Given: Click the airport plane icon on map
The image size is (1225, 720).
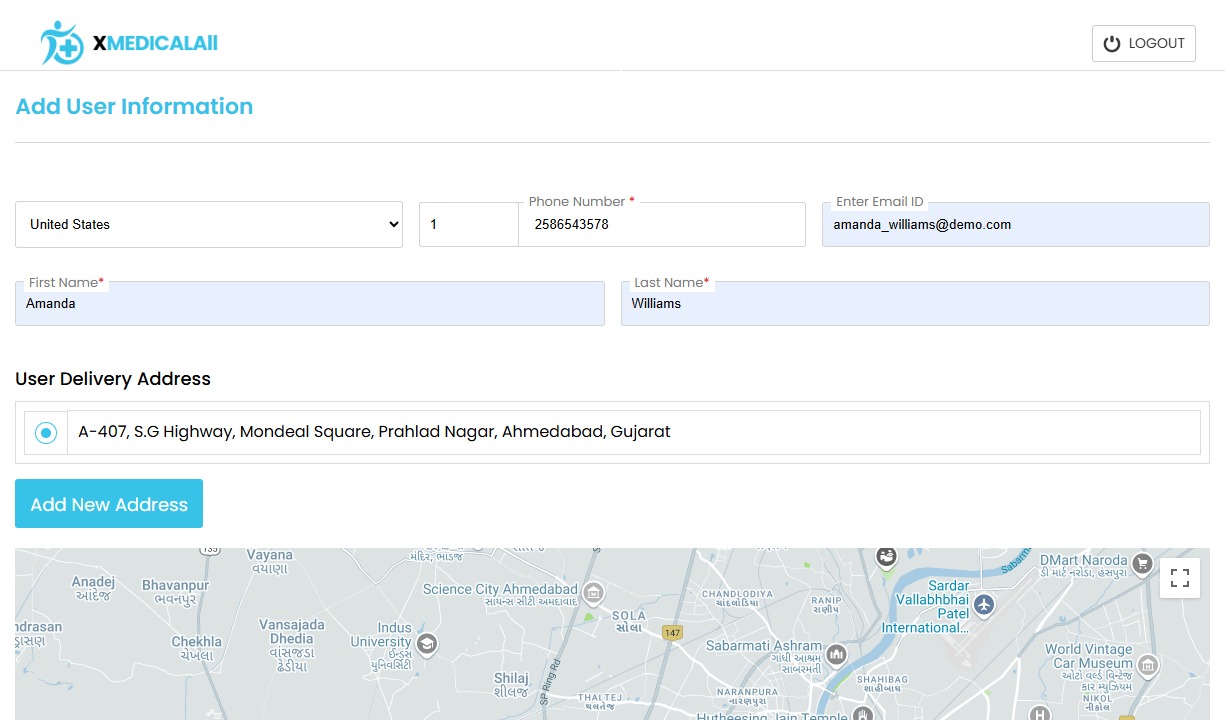Looking at the screenshot, I should [x=985, y=604].
